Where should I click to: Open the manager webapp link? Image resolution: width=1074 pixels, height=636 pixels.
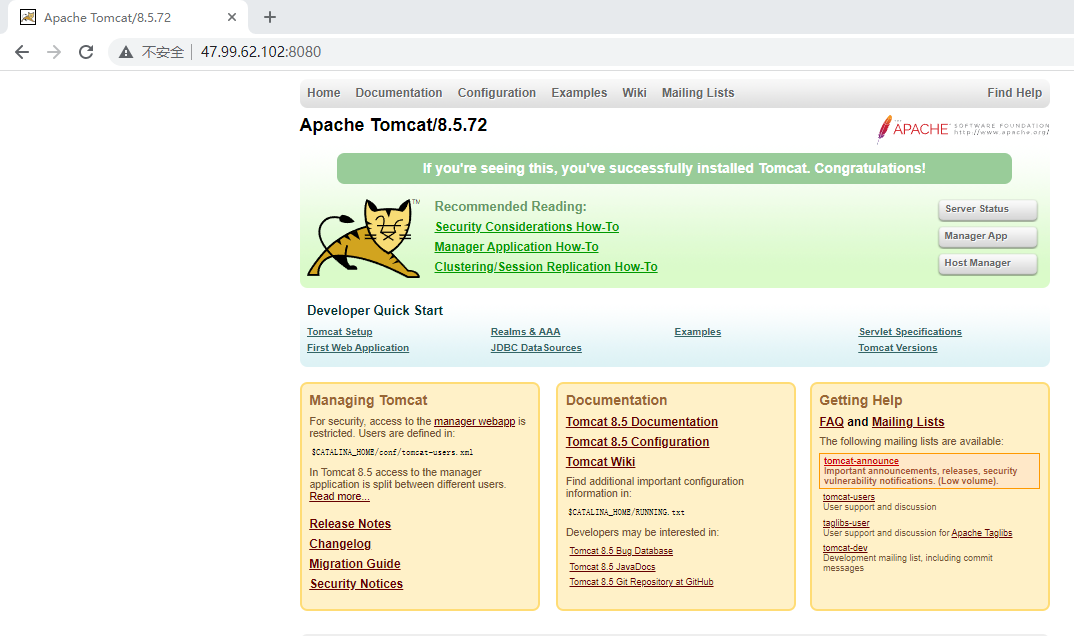pos(474,421)
